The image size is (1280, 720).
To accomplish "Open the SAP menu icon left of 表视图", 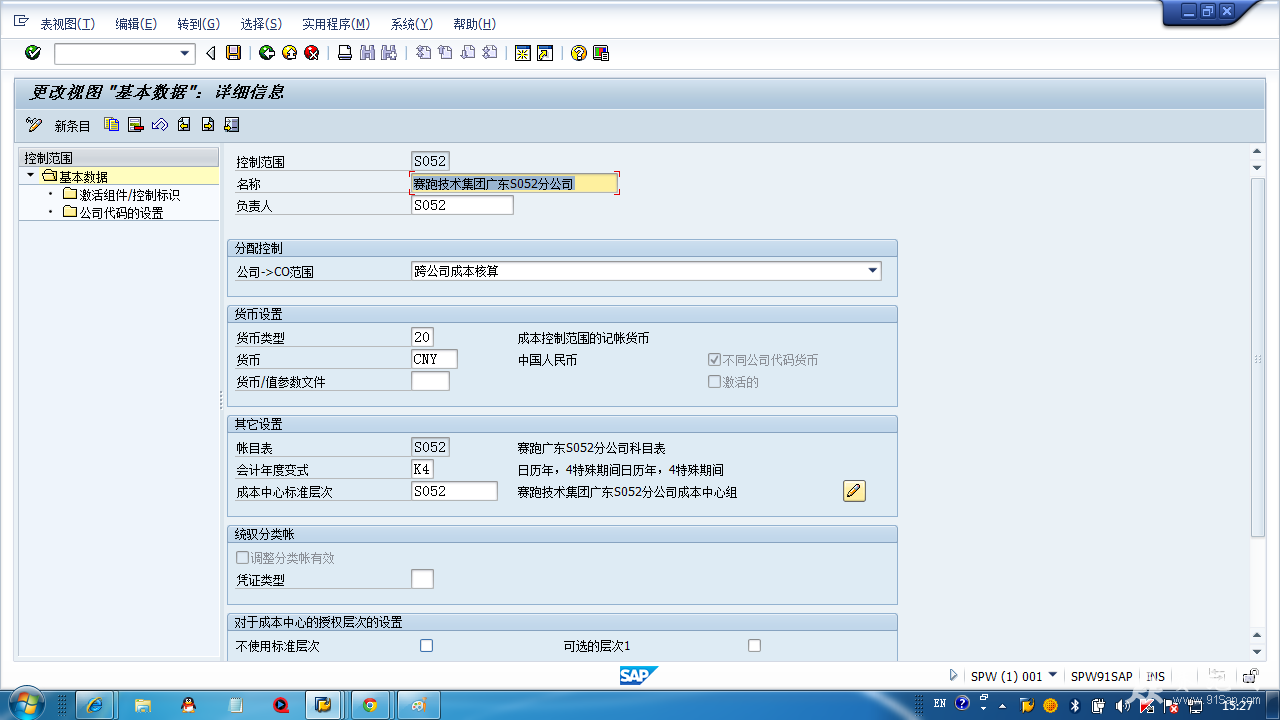I will [x=21, y=22].
